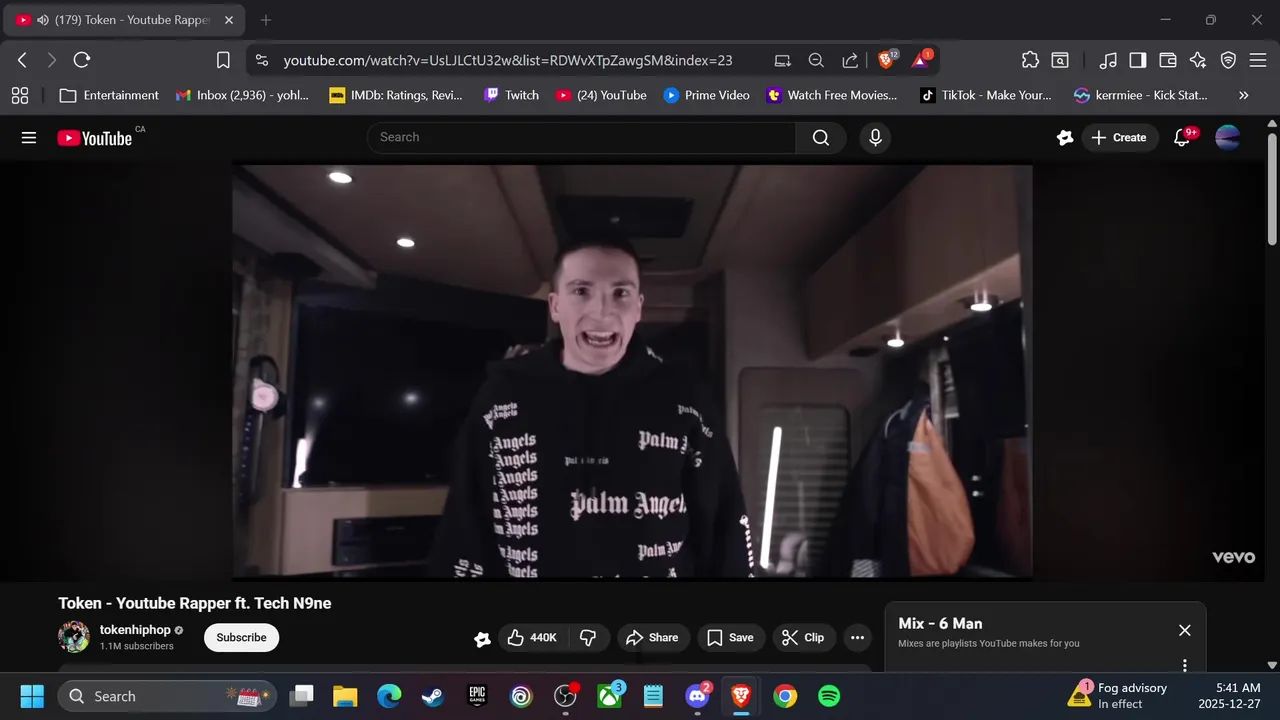Go to the YouTube home logo
The width and height of the screenshot is (1280, 720).
coord(95,138)
